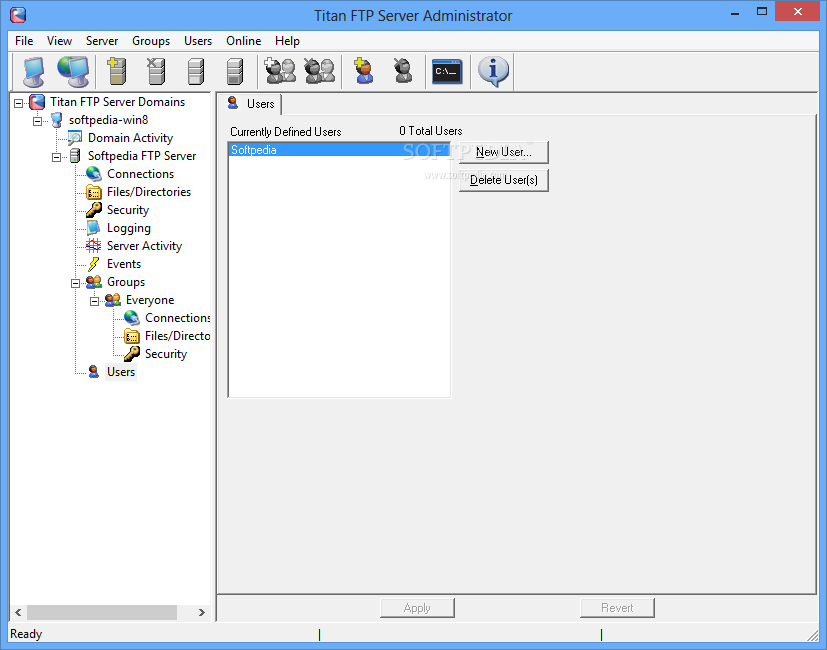Click the add new group toolbar icon
This screenshot has width=827, height=650.
280,71
